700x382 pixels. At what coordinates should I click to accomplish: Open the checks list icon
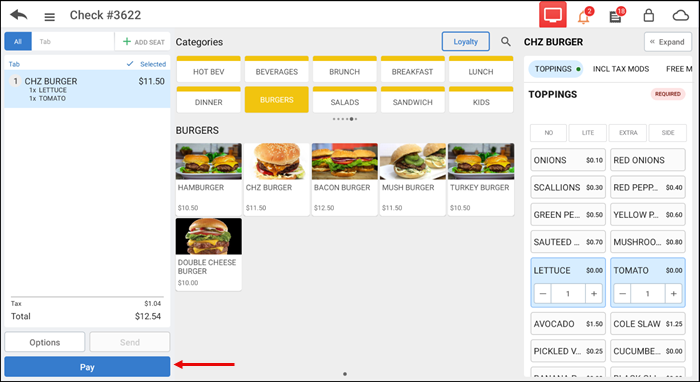[615, 17]
